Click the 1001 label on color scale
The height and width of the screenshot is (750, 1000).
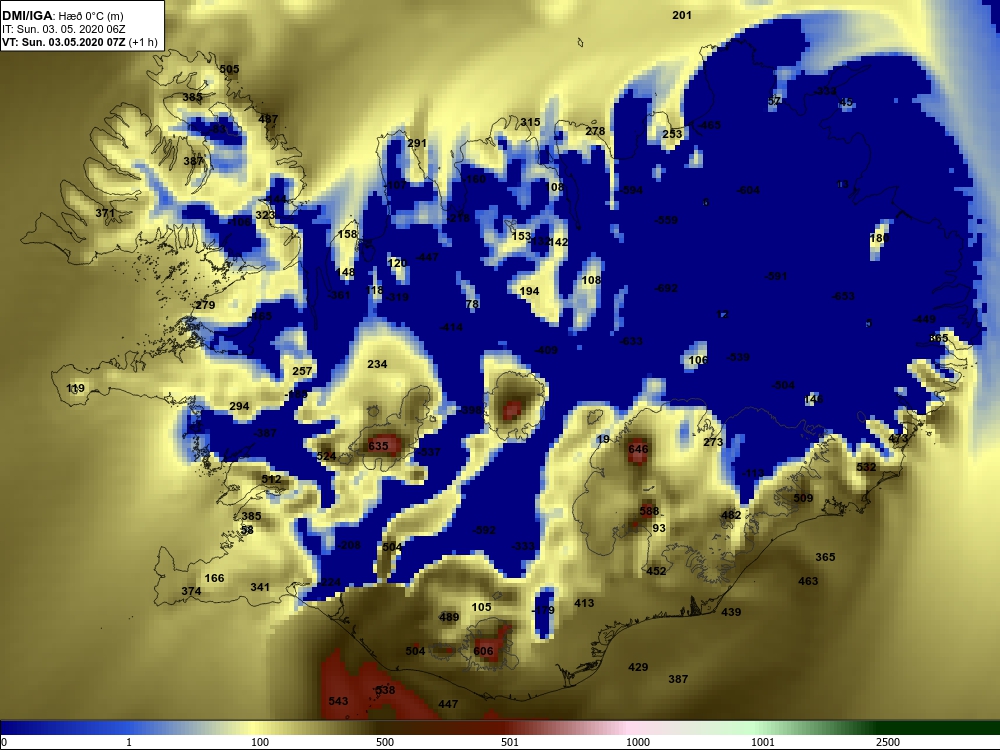[x=763, y=742]
